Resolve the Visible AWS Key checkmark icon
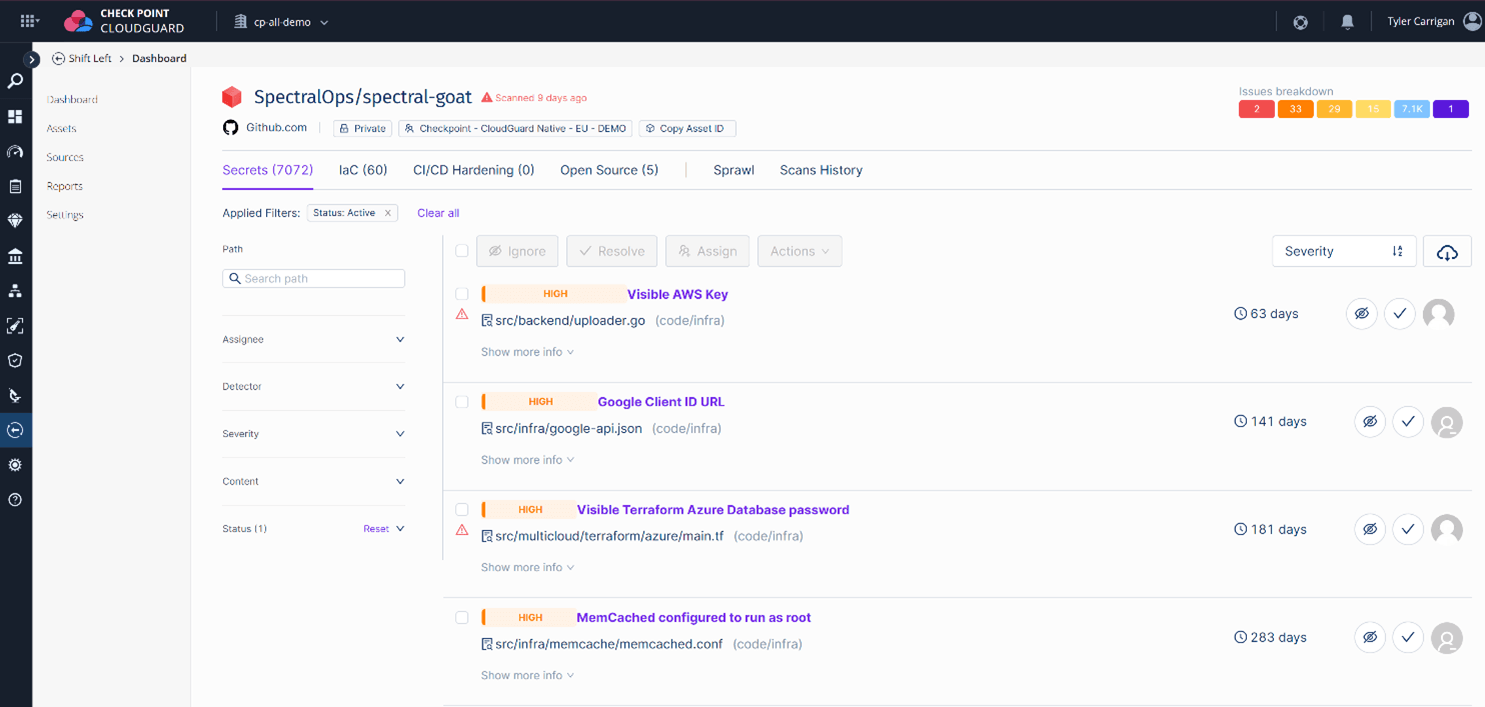Viewport: 1485px width, 707px height. 1400,314
